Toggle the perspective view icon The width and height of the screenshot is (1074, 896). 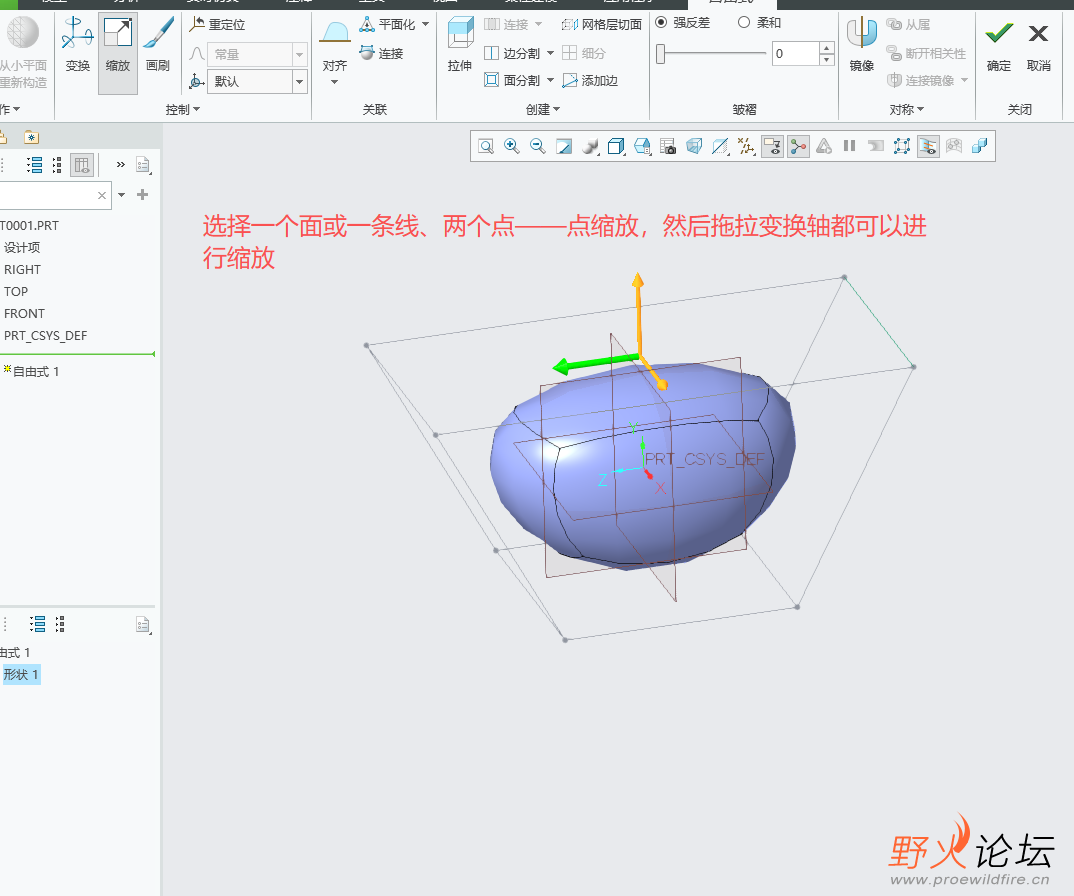pos(694,146)
